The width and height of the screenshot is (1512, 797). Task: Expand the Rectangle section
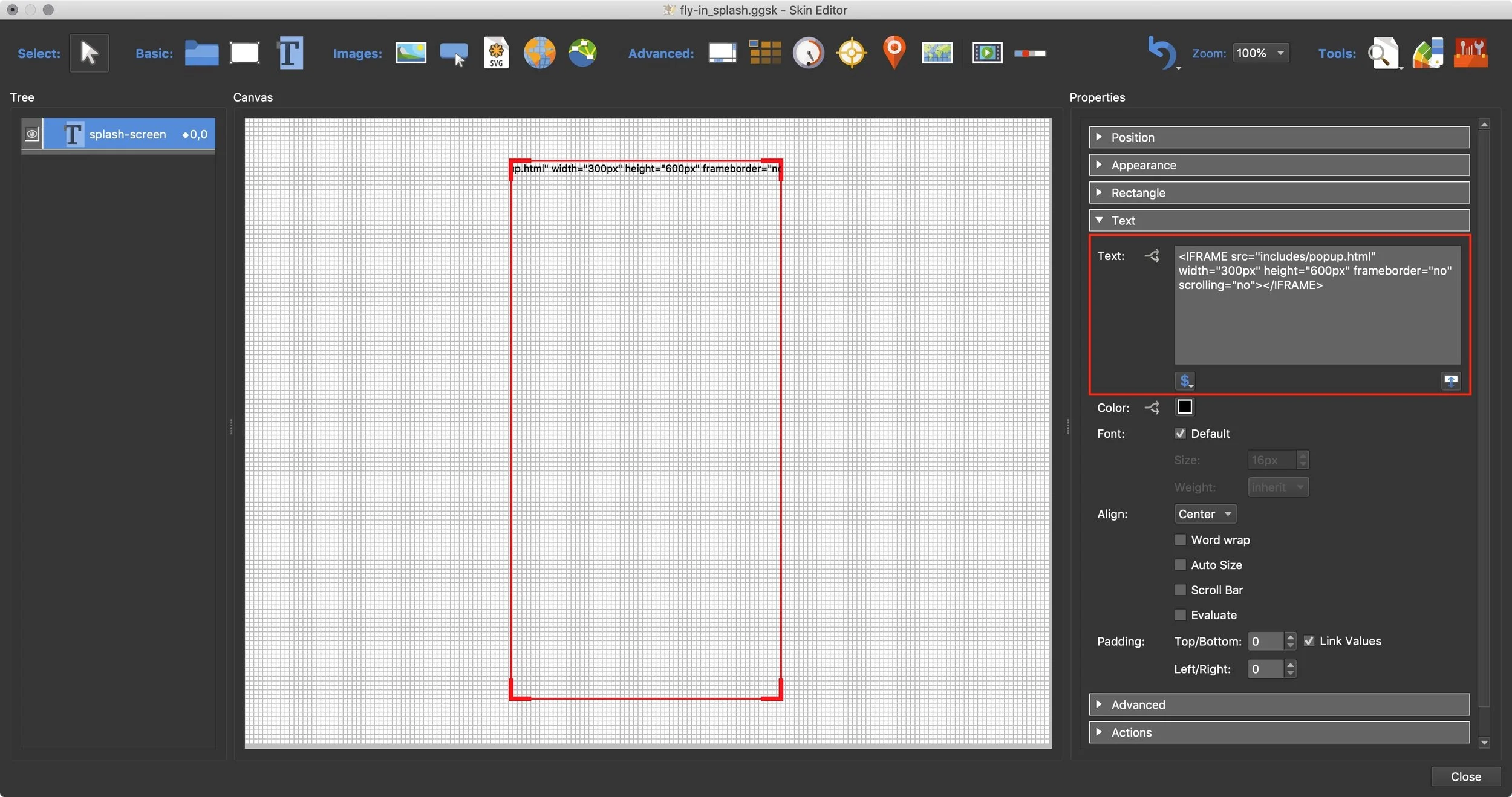[x=1279, y=193]
